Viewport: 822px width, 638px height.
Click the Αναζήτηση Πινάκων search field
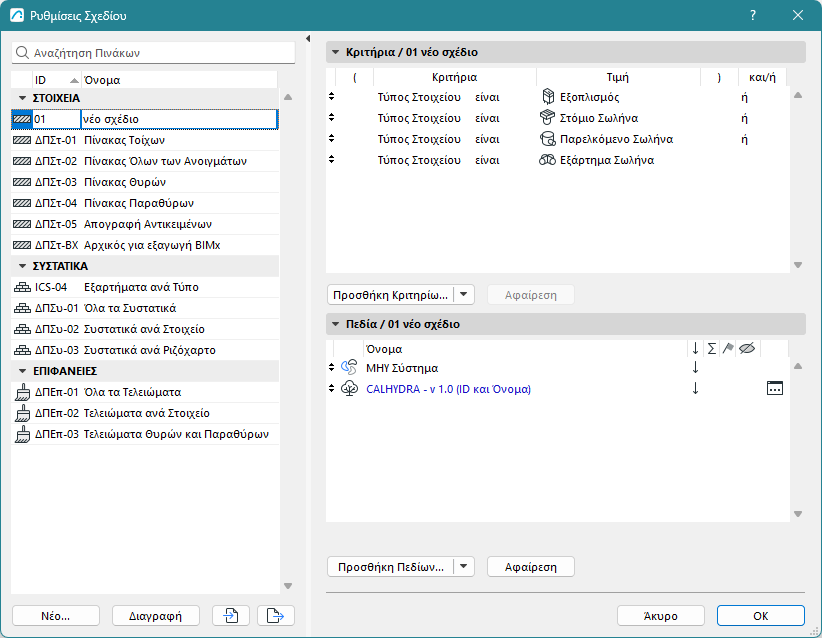tap(155, 52)
